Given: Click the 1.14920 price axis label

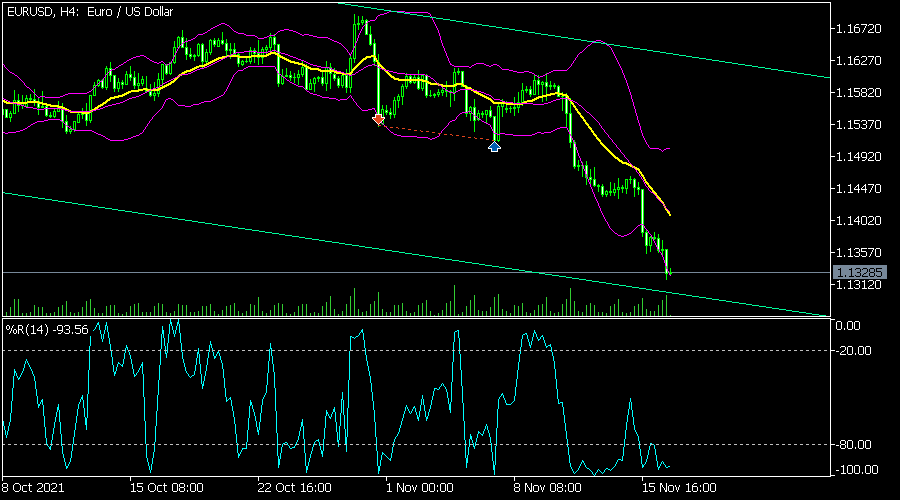Looking at the screenshot, I should click(859, 157).
